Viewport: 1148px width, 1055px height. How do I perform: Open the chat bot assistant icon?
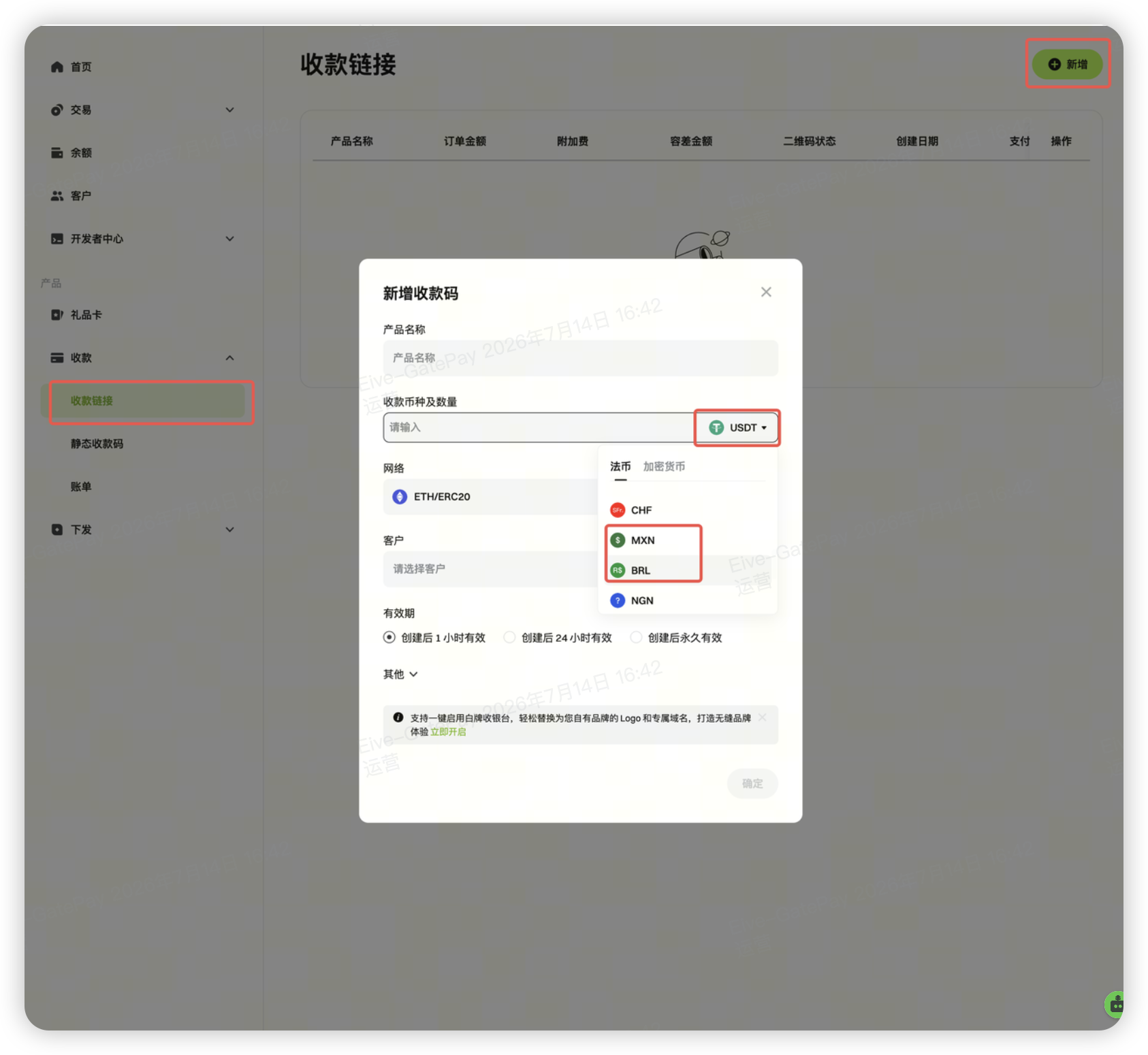pos(1115,1004)
